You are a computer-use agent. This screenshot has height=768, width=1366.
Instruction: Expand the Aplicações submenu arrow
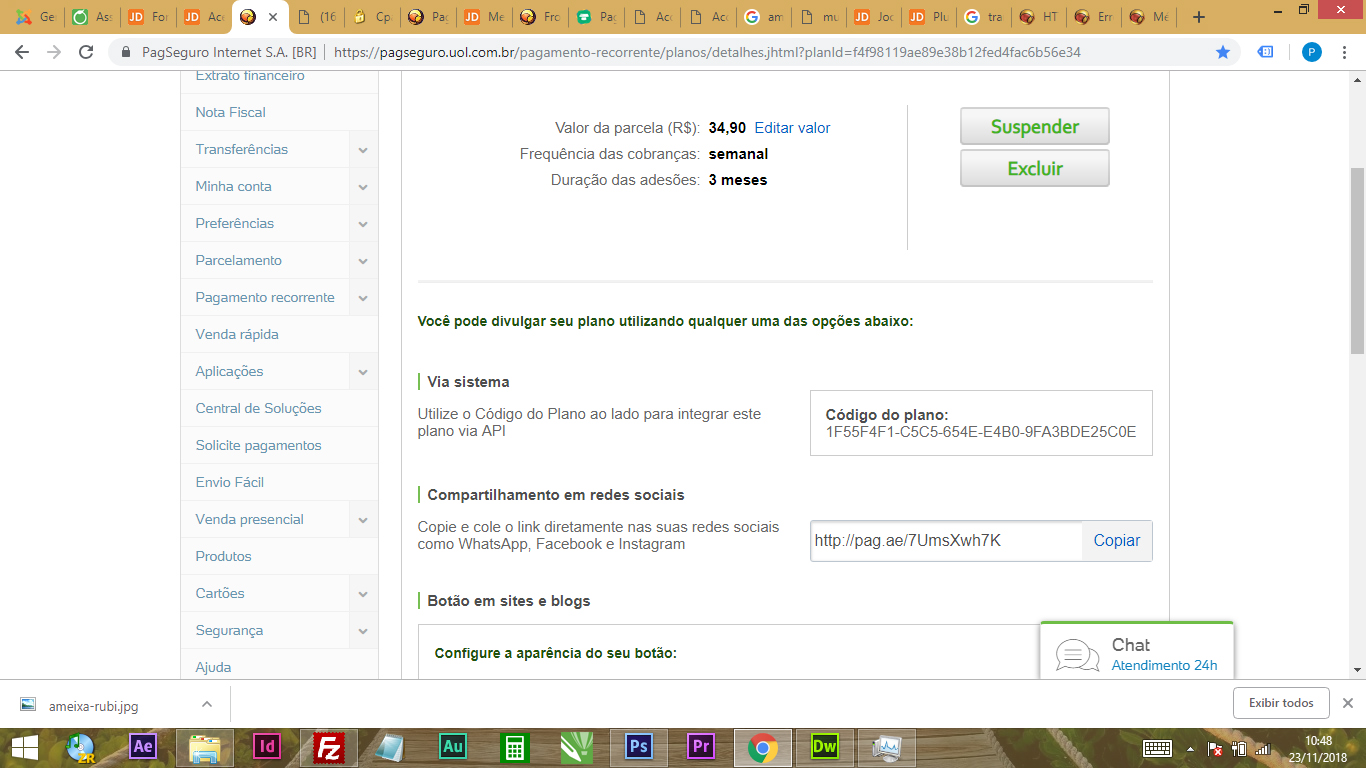pyautogui.click(x=363, y=372)
